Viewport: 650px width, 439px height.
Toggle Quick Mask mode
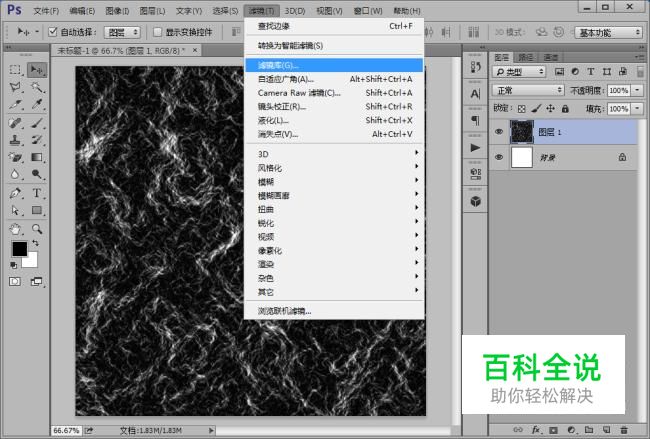tap(15, 281)
